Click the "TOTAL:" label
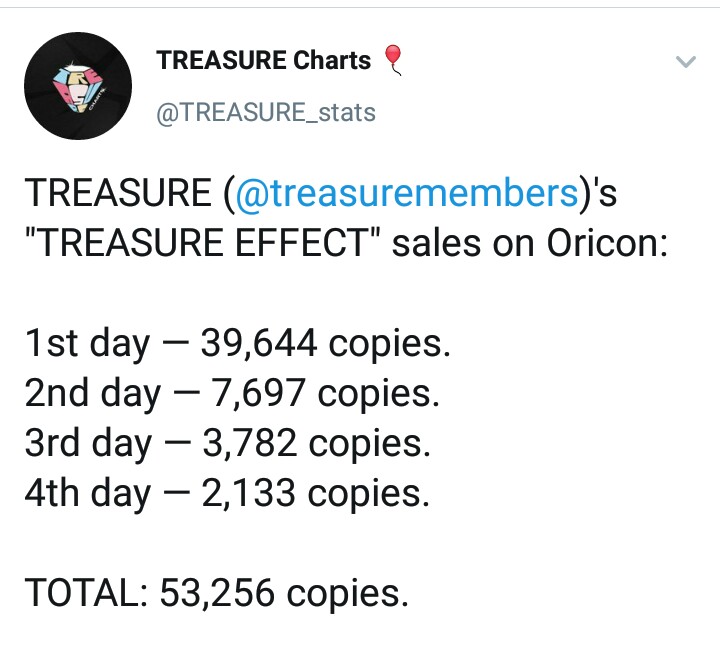This screenshot has height=646, width=720. point(86,594)
